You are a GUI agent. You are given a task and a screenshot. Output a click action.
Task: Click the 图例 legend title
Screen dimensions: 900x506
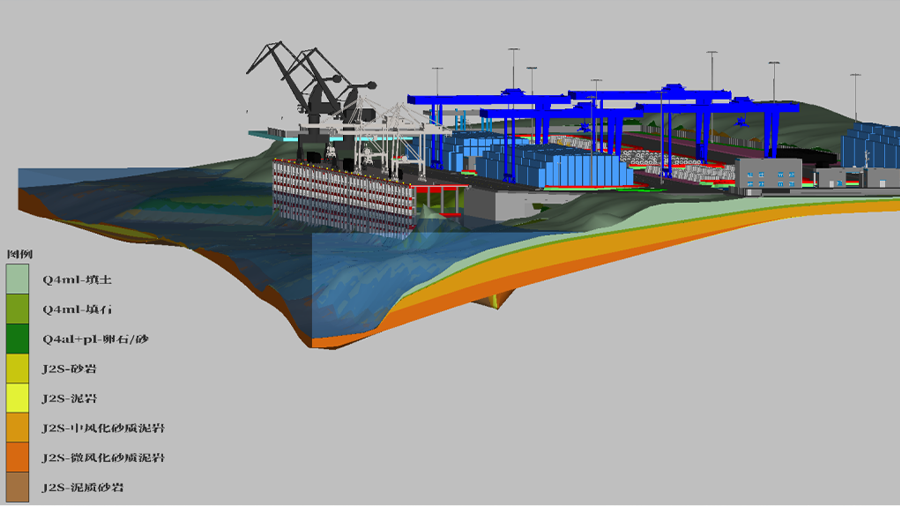click(20, 254)
